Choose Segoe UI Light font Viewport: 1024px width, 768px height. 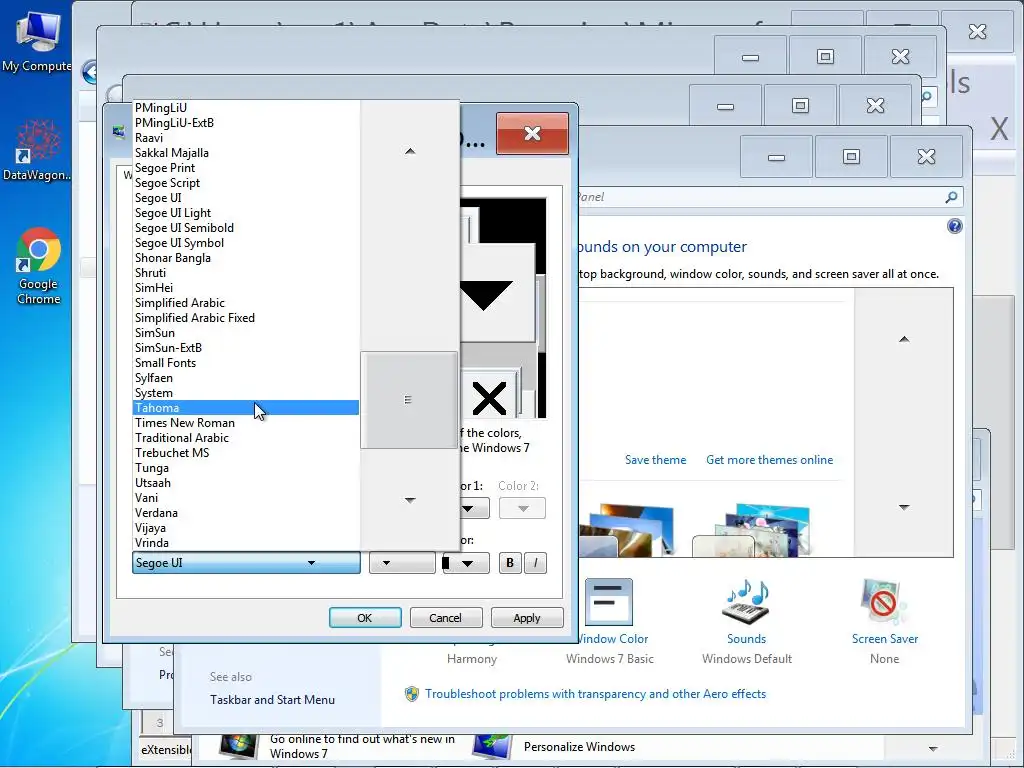246,213
